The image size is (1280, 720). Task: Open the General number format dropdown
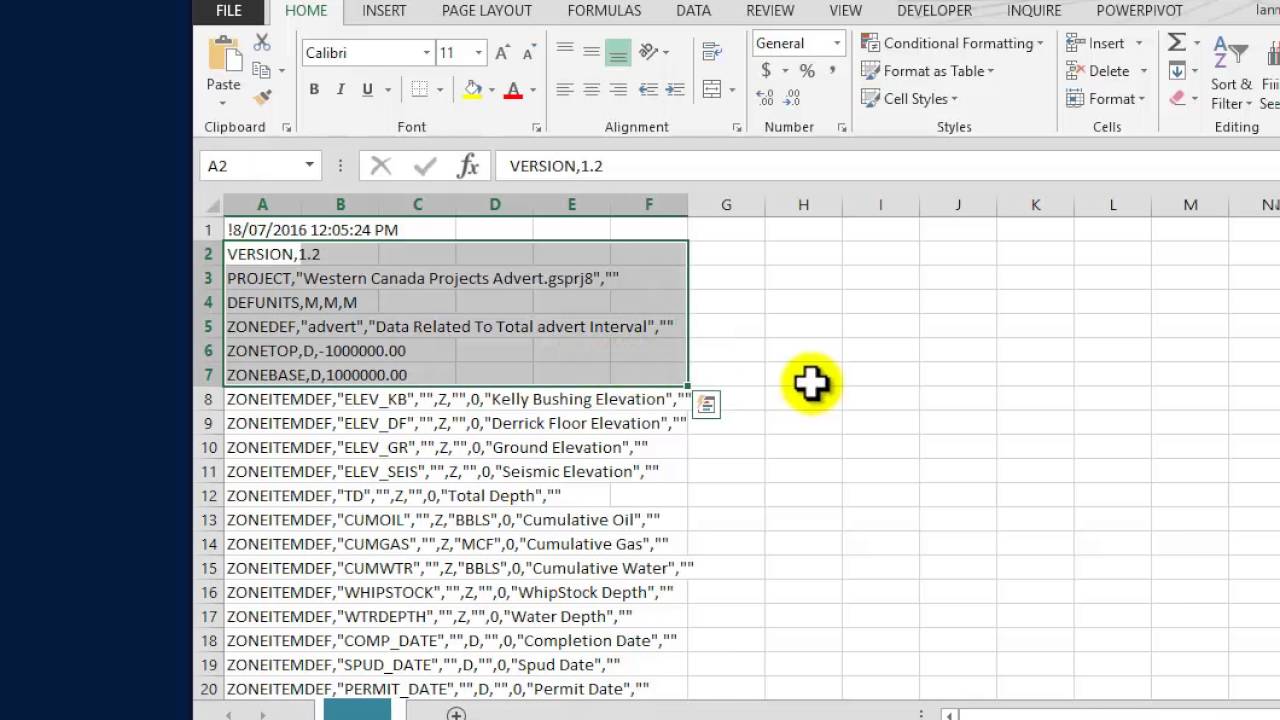coord(836,43)
